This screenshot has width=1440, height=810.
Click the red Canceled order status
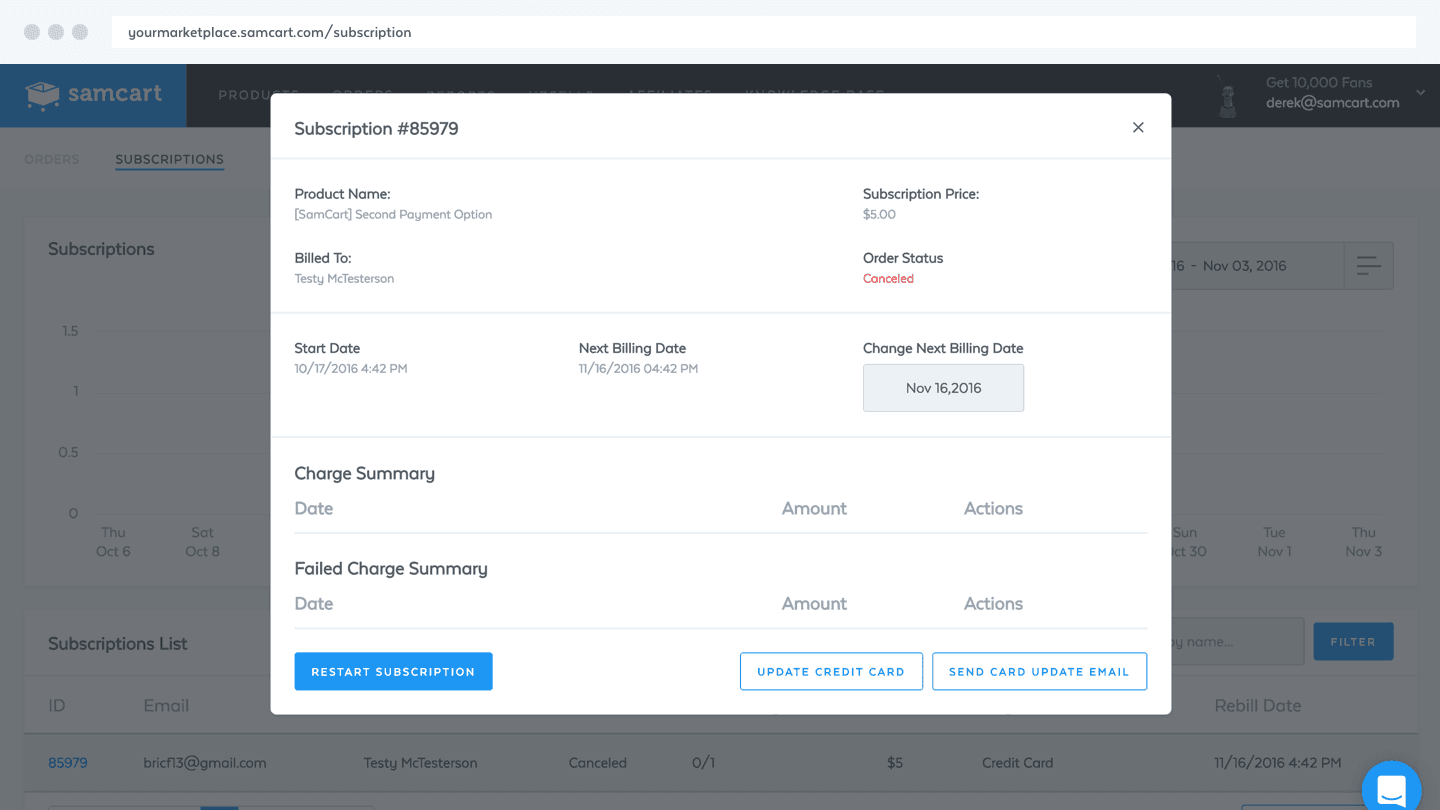tap(888, 279)
